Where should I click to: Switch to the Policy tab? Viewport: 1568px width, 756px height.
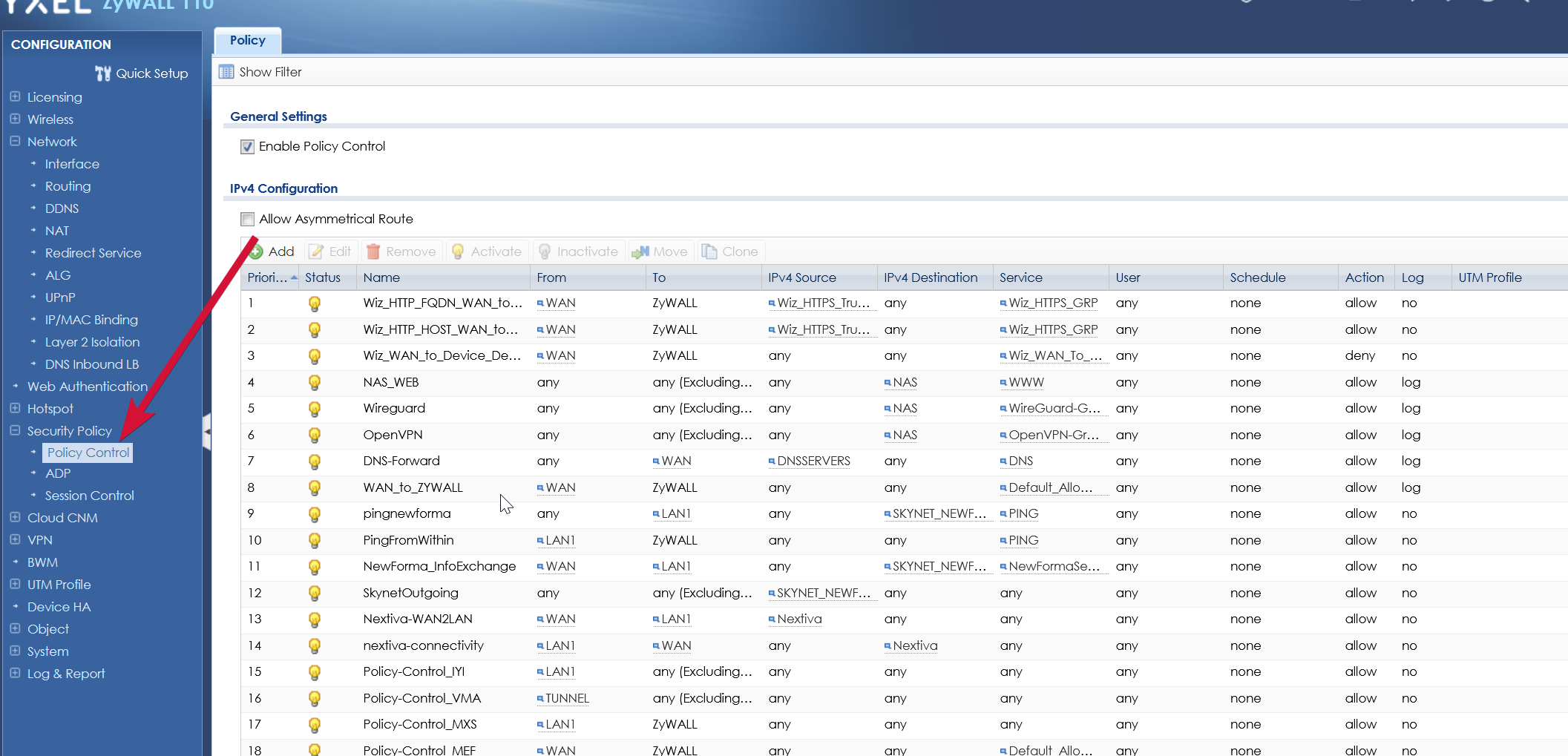[247, 40]
